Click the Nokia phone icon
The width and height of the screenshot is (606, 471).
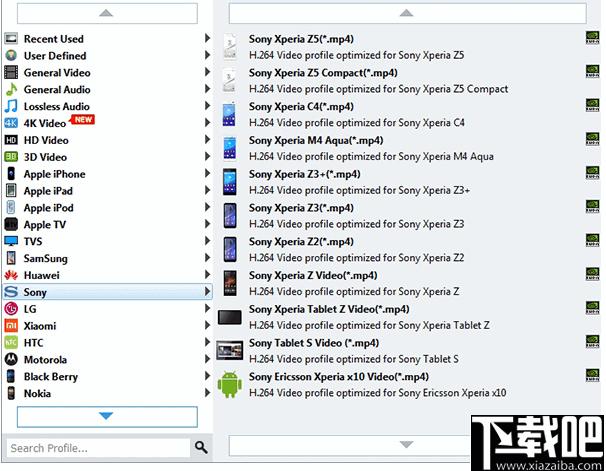(x=11, y=393)
